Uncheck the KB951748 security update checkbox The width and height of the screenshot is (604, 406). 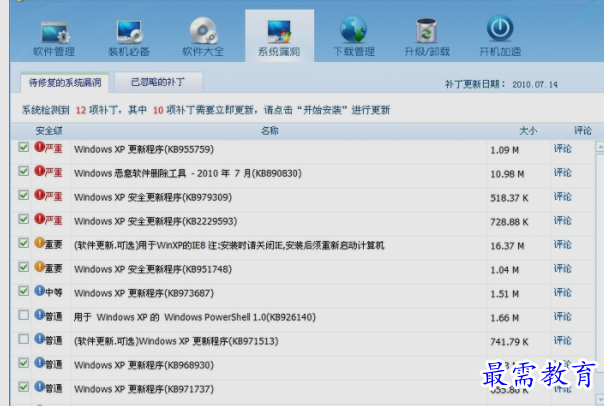23,267
